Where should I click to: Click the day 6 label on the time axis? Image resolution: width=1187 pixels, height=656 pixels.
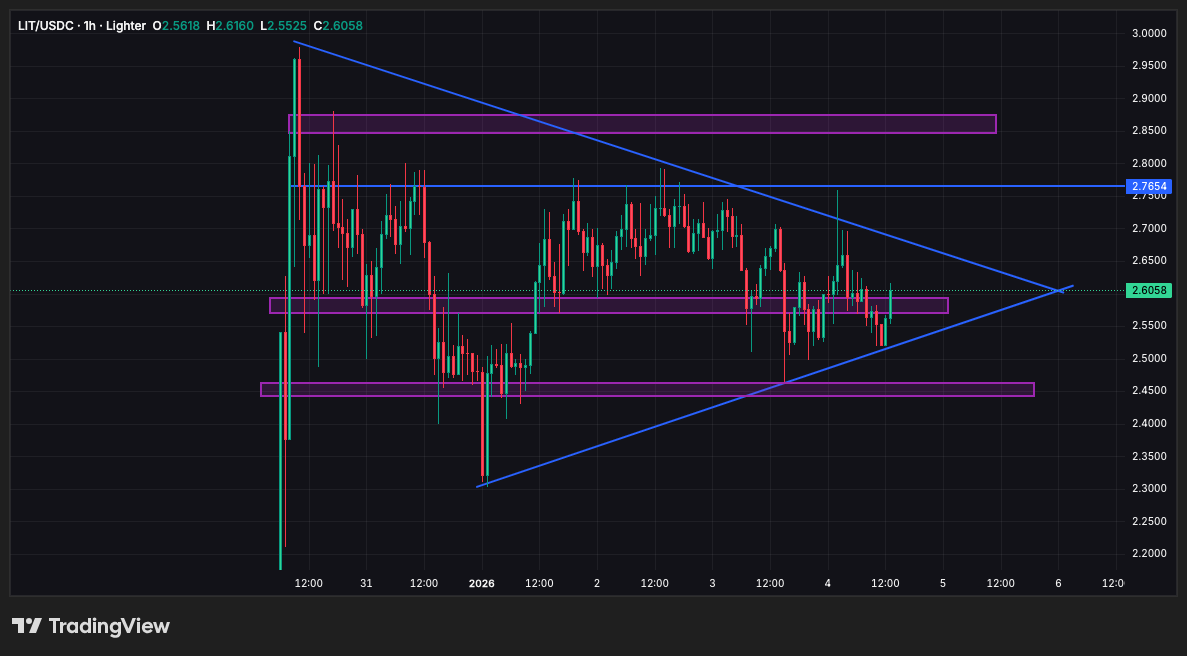1058,583
